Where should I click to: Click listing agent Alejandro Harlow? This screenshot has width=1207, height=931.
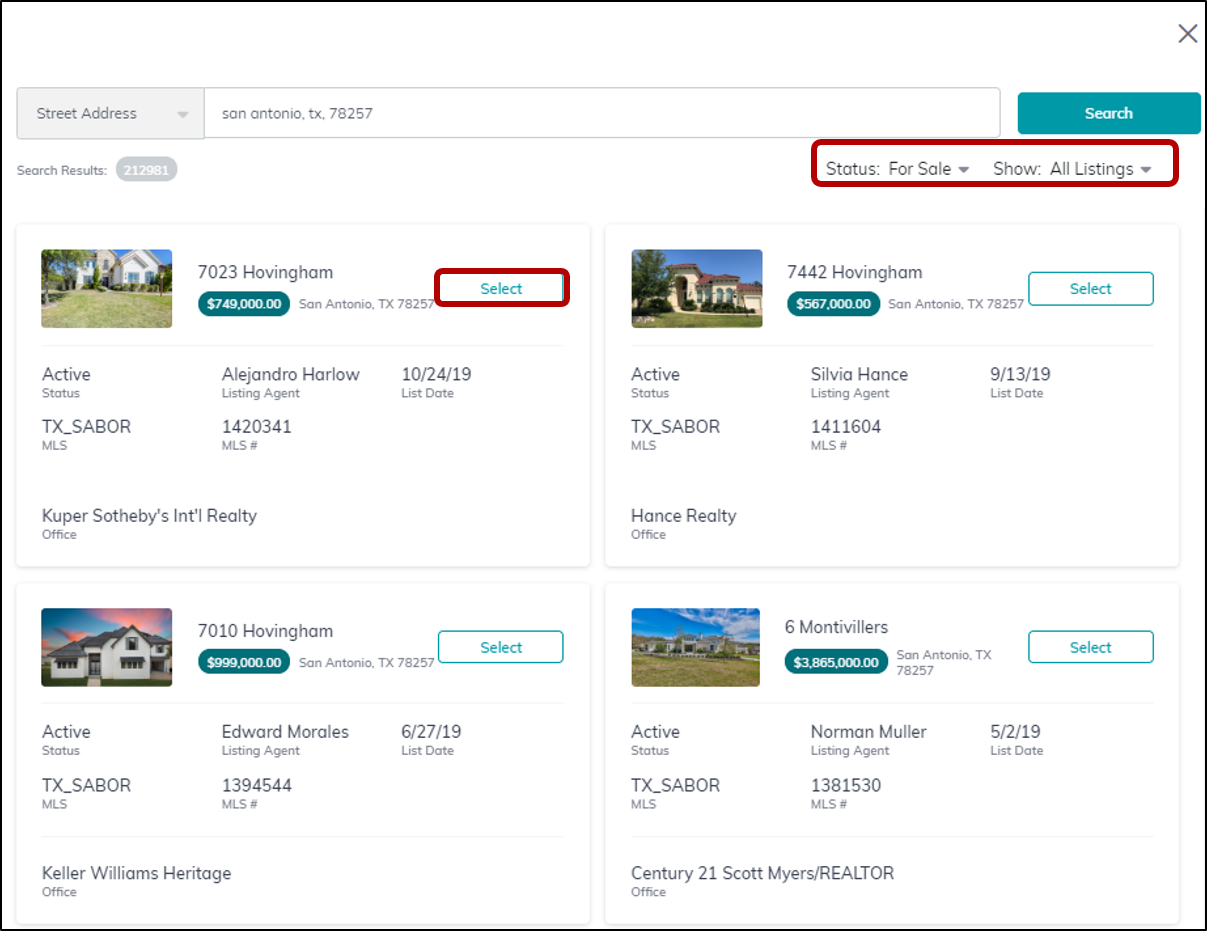click(x=290, y=374)
